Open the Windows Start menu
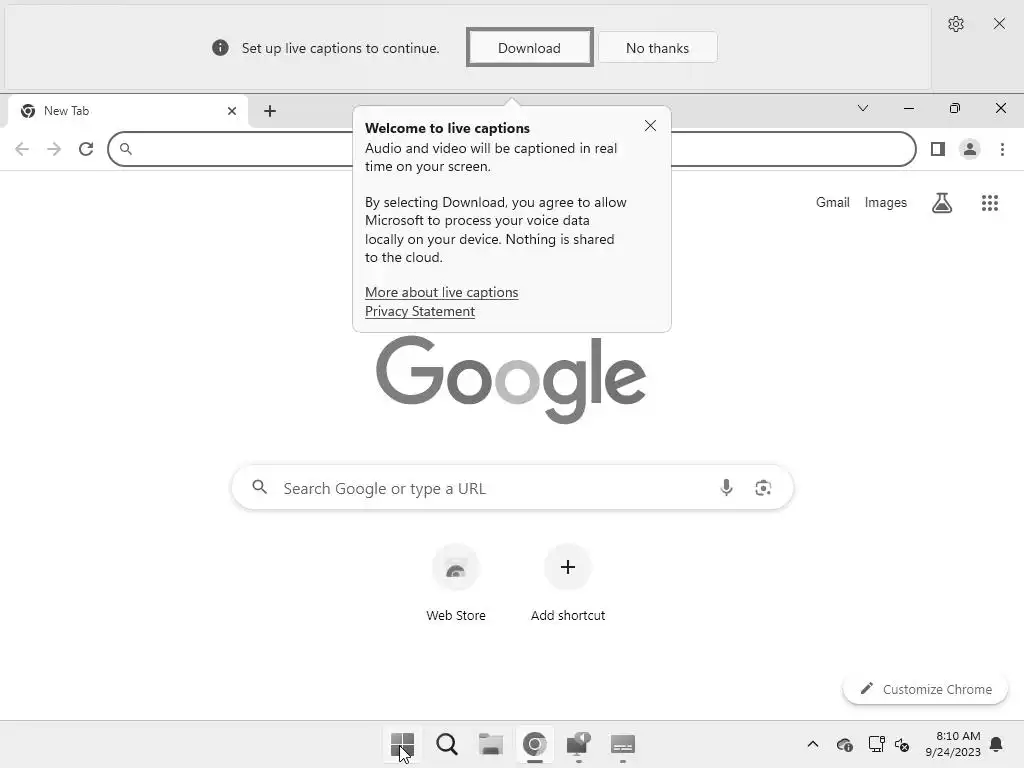1024x768 pixels. [x=402, y=744]
